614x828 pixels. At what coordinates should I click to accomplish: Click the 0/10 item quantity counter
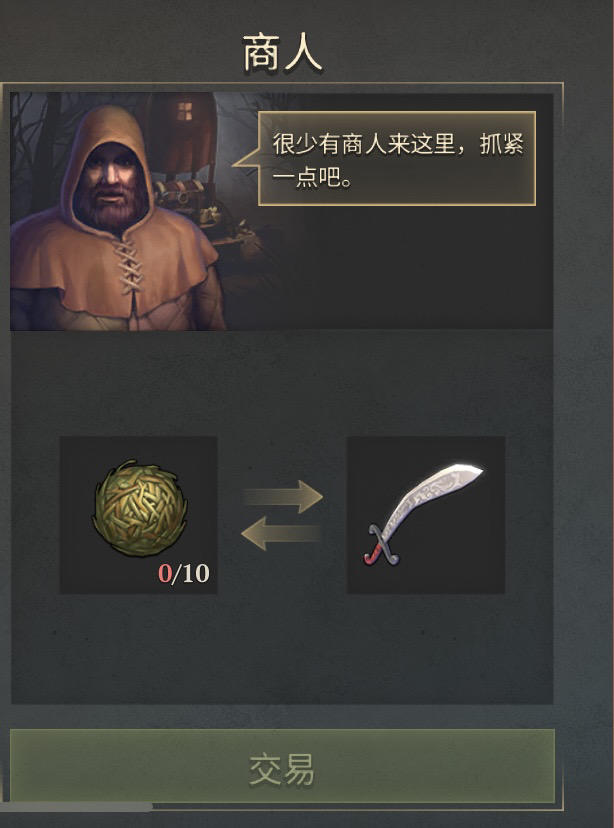184,573
